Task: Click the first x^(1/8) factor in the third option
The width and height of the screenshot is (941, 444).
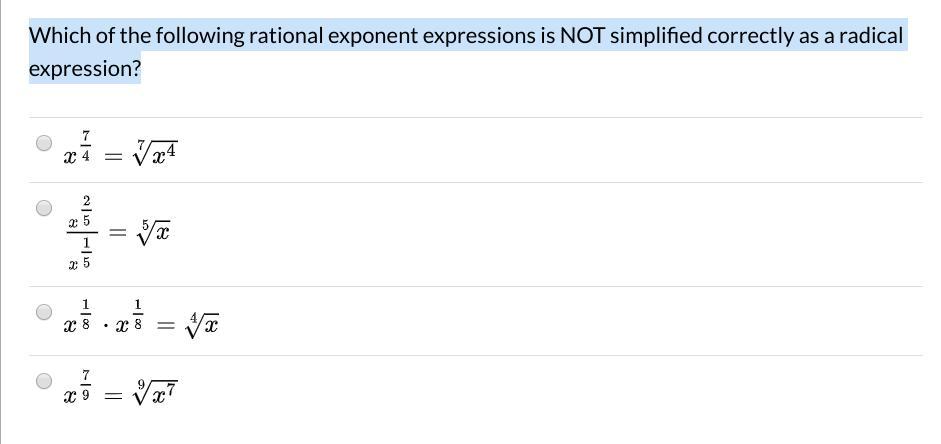Action: pyautogui.click(x=77, y=316)
